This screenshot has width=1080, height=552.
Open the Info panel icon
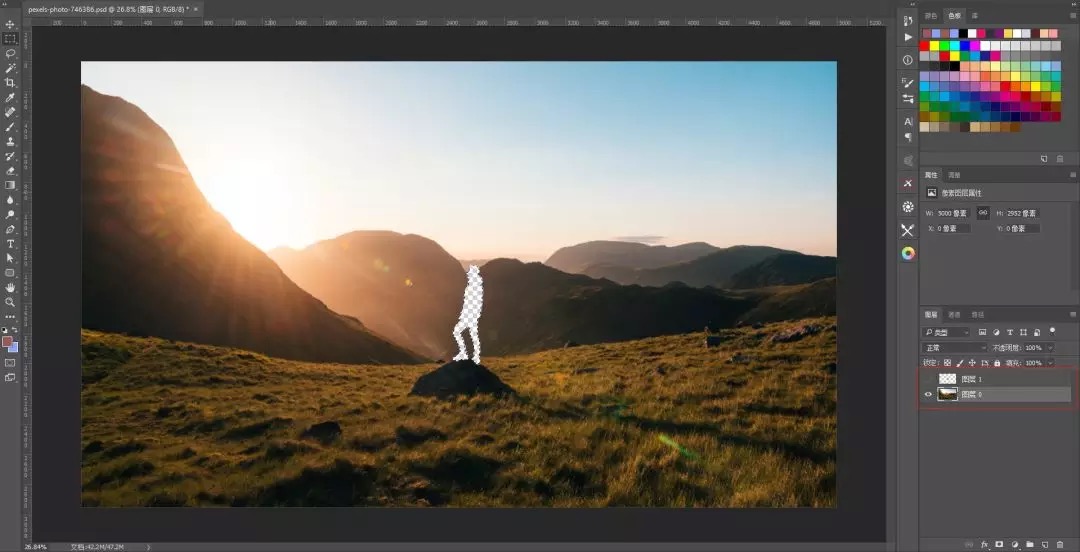click(x=908, y=60)
